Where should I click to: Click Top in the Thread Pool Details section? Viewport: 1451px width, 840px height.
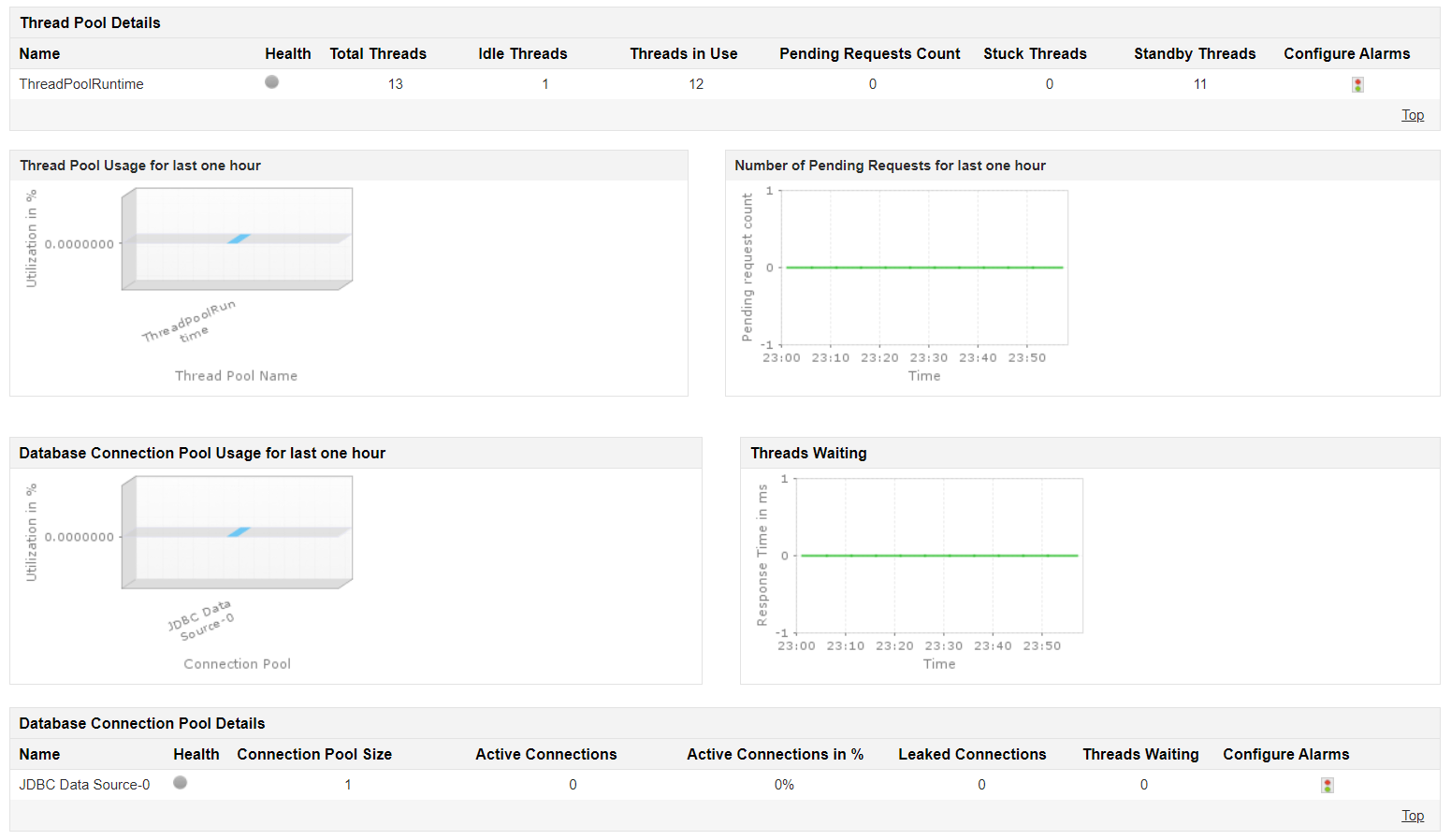[1413, 114]
